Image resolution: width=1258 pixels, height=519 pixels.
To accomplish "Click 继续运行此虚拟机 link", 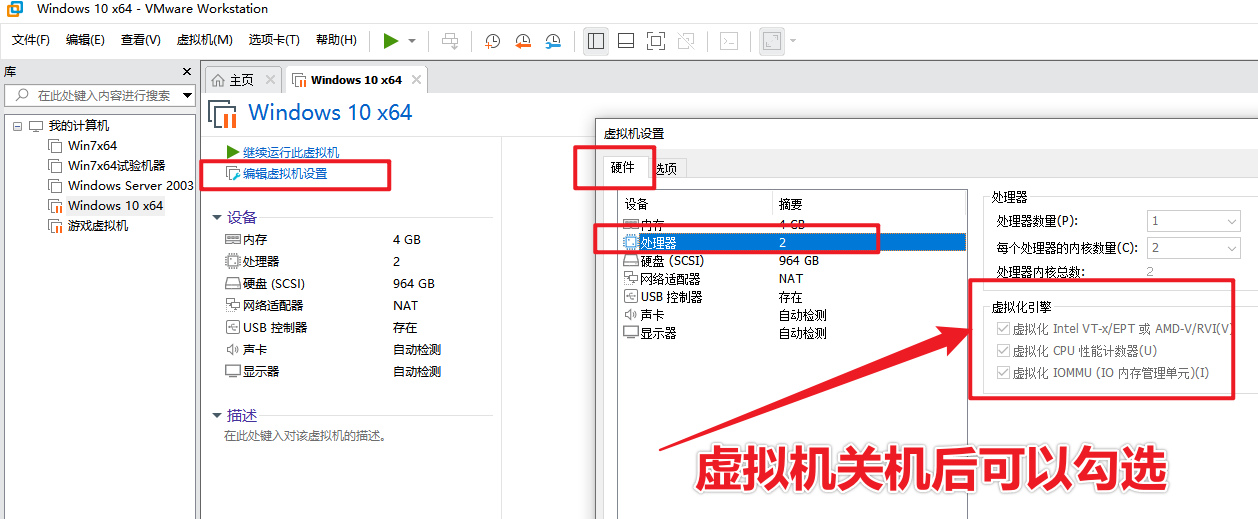I will (x=290, y=152).
